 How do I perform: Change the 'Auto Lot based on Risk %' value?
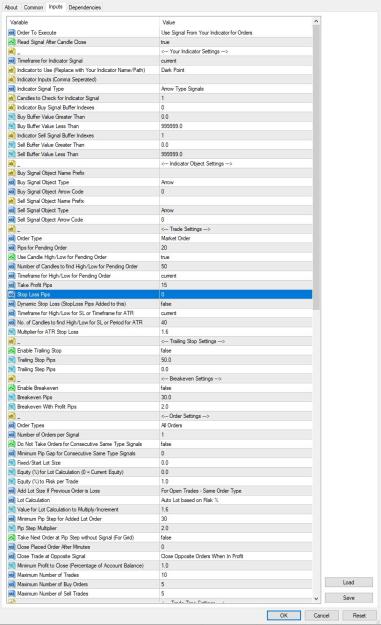(x=236, y=500)
